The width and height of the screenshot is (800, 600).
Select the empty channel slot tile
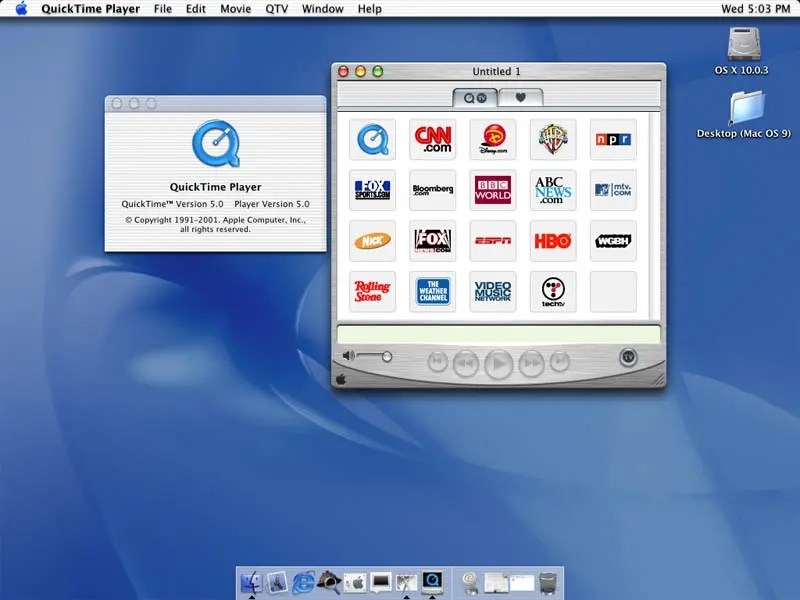(x=613, y=291)
